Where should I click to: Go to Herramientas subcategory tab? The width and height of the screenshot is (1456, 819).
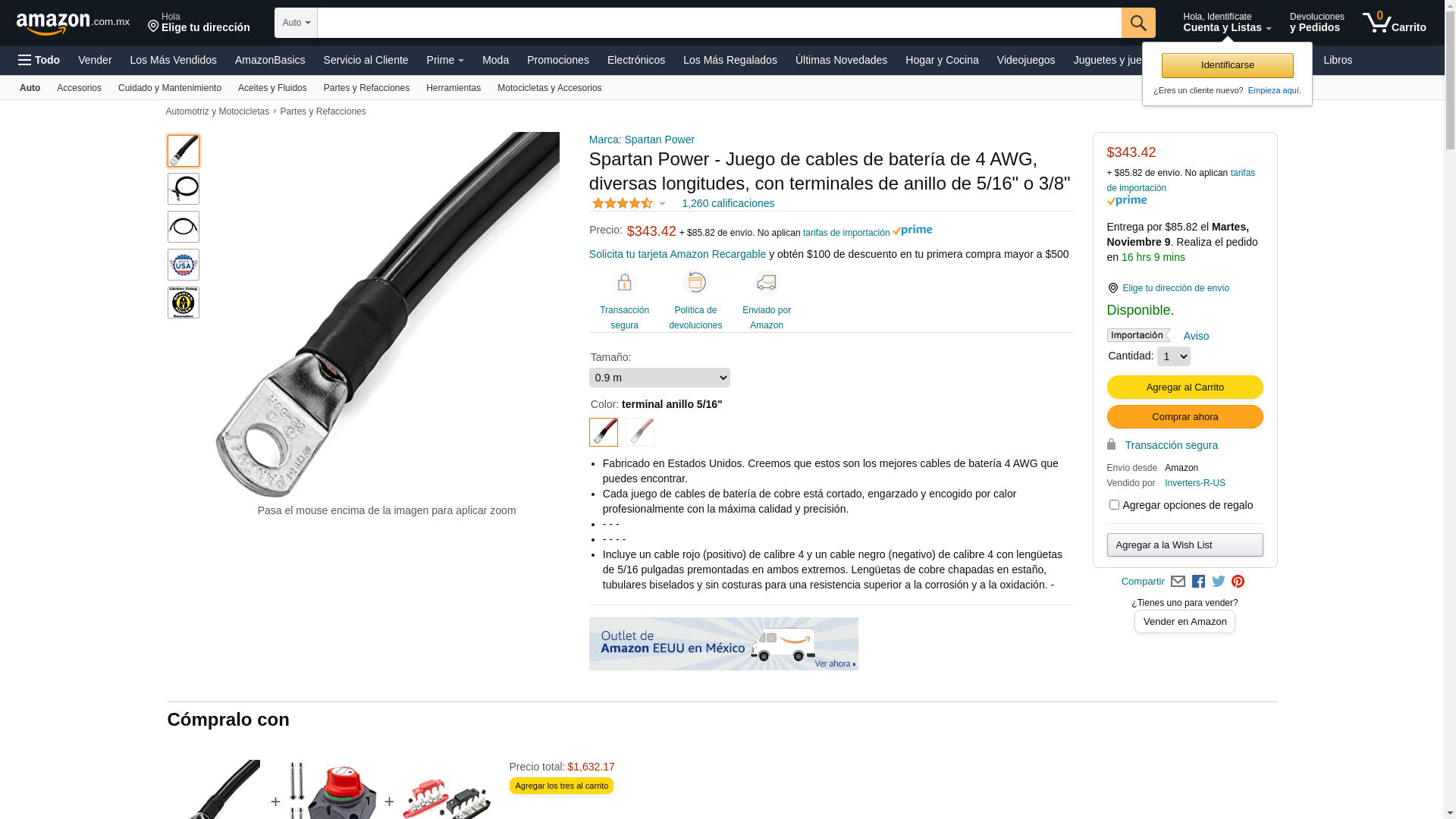[x=453, y=88]
